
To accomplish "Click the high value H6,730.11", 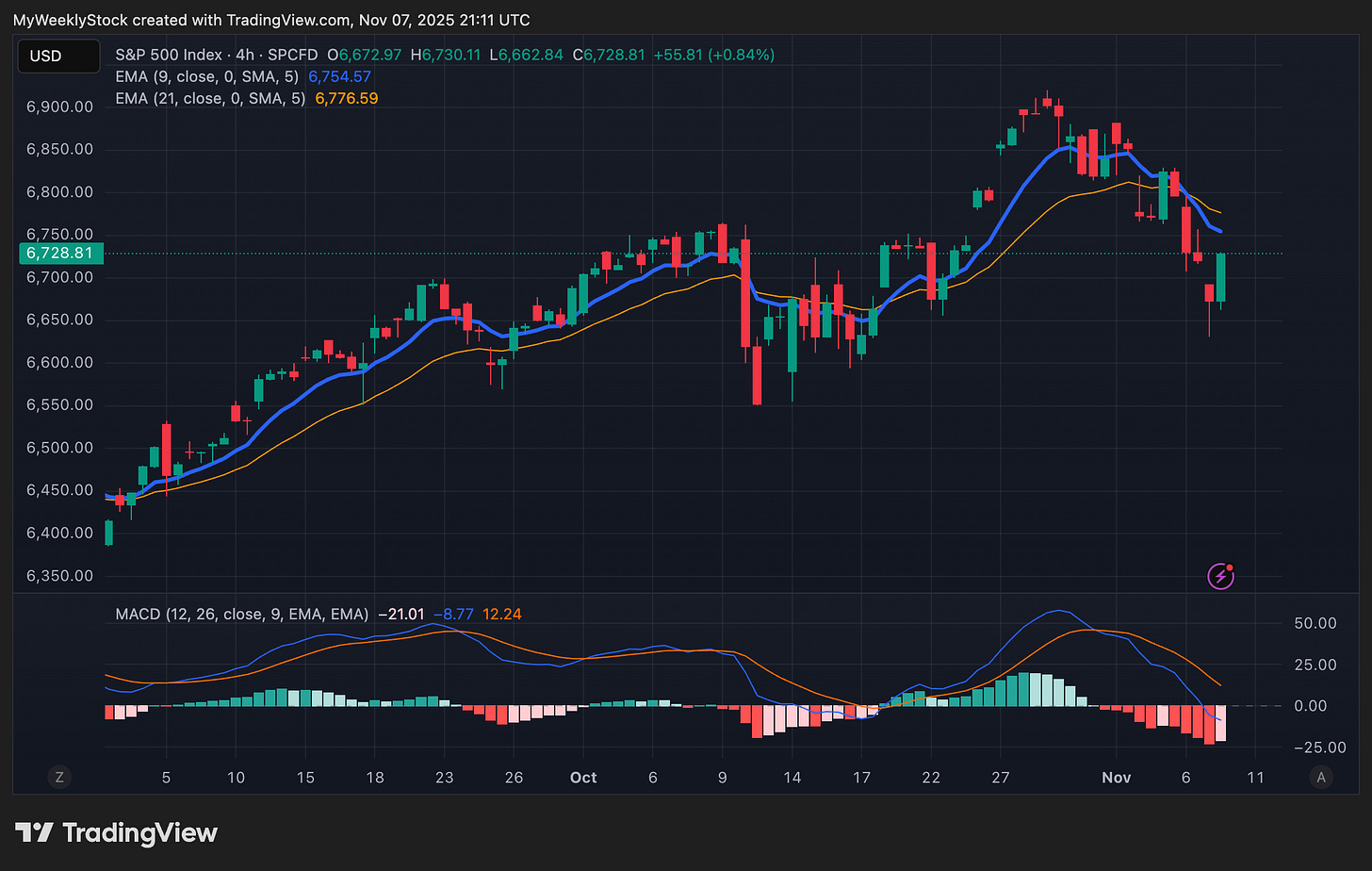I will coord(446,55).
